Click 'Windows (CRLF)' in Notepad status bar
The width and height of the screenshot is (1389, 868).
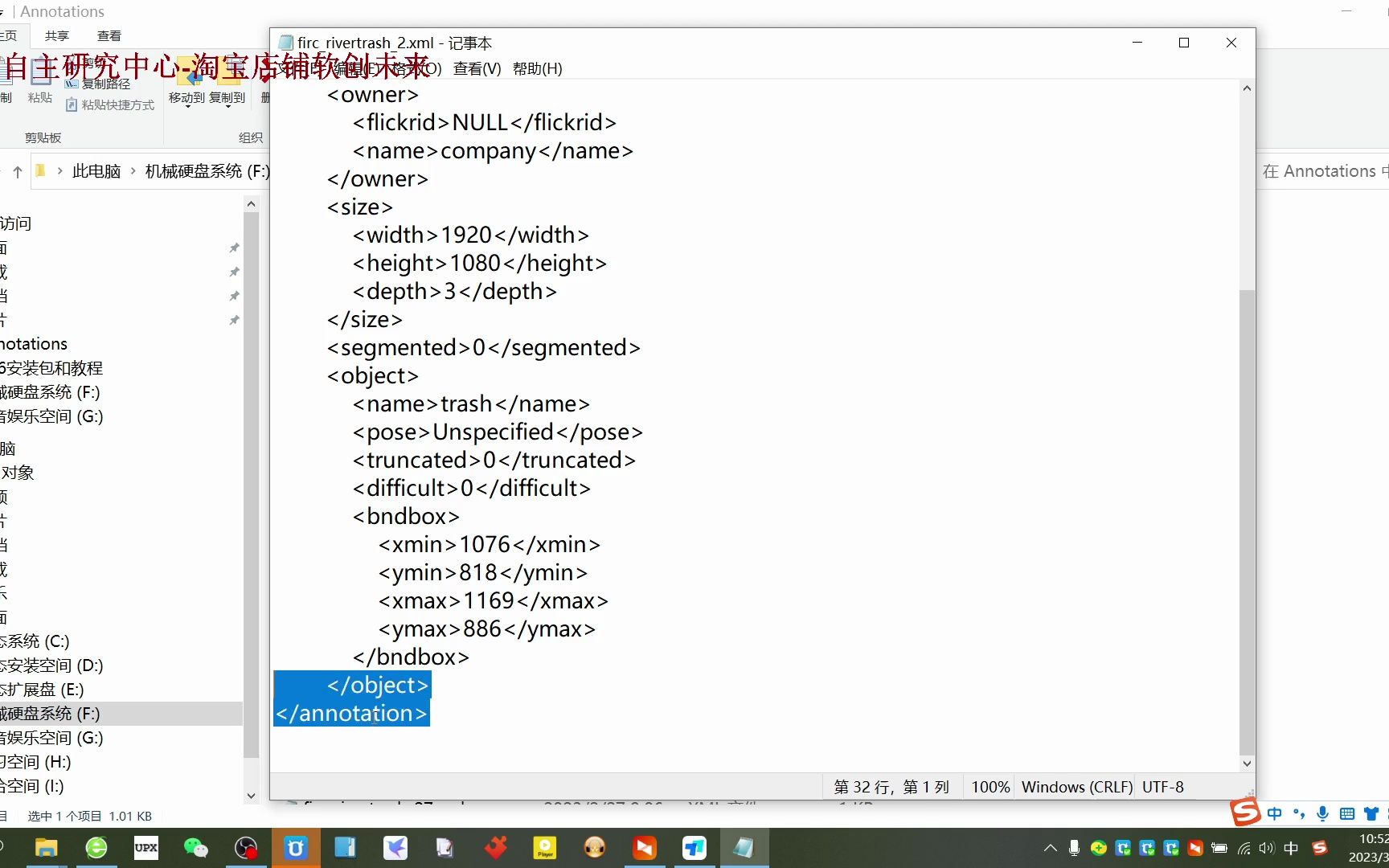[1077, 787]
